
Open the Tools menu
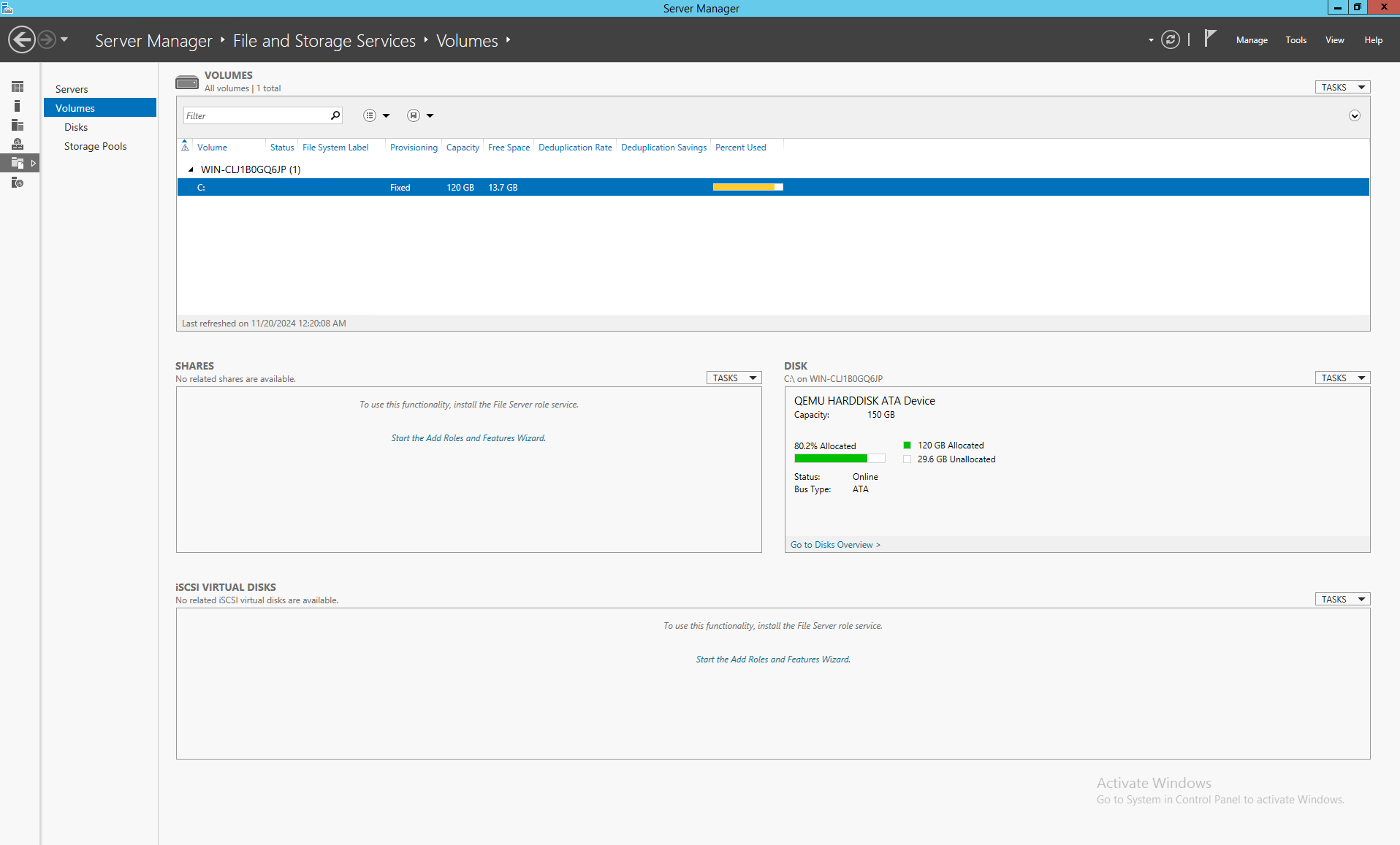coord(1296,40)
